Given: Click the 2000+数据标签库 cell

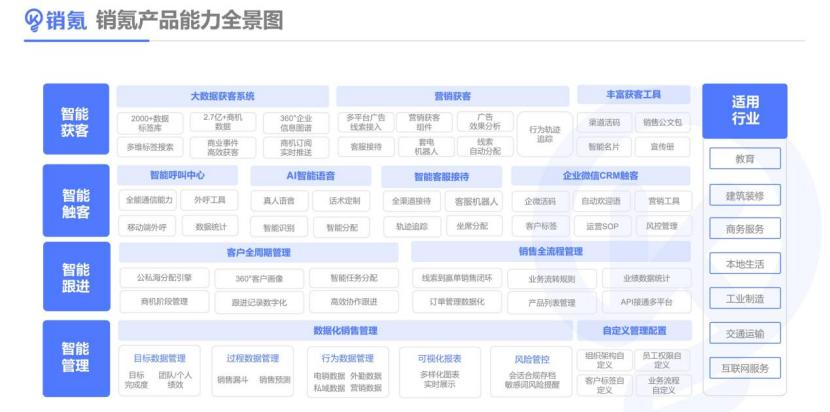Looking at the screenshot, I should click(x=150, y=122).
